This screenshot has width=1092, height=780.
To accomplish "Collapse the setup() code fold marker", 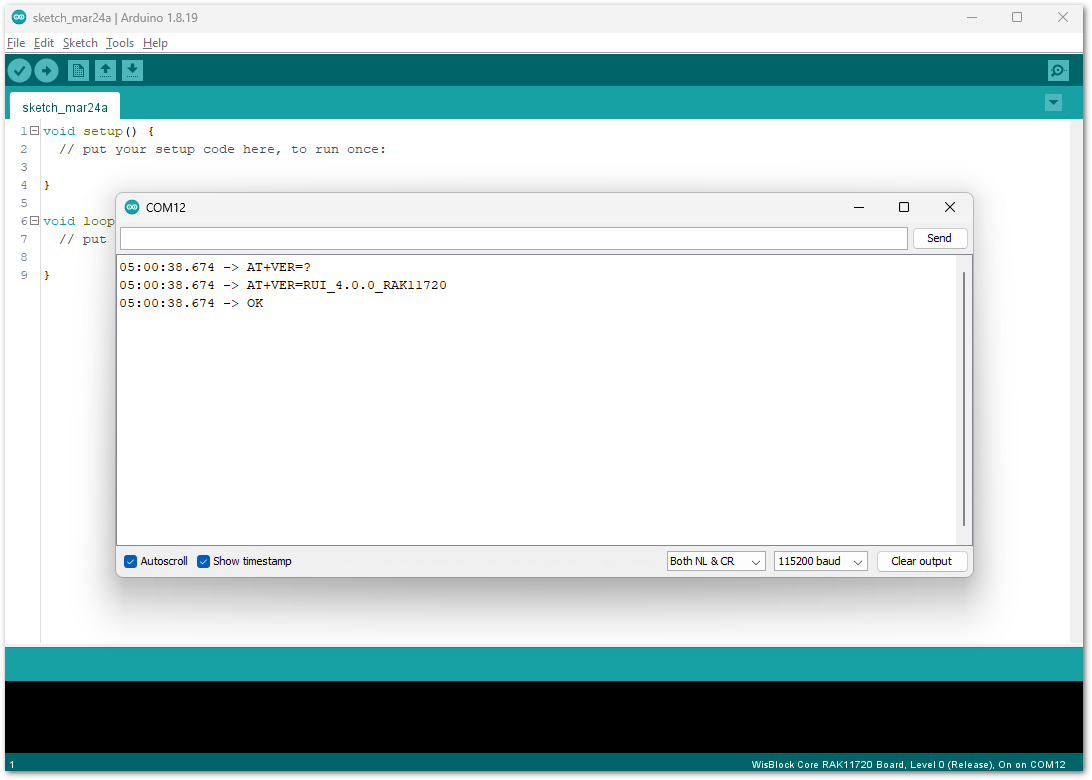I will [x=34, y=130].
